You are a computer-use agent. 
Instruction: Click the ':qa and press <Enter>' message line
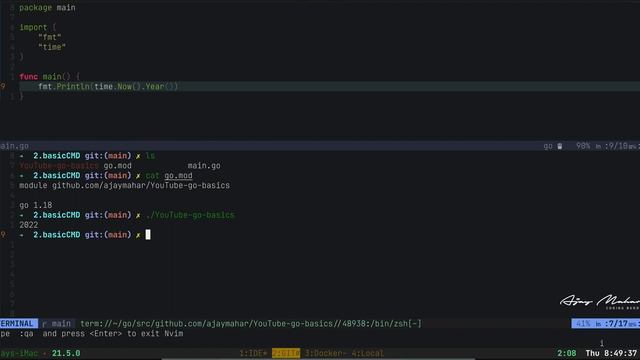(91, 333)
